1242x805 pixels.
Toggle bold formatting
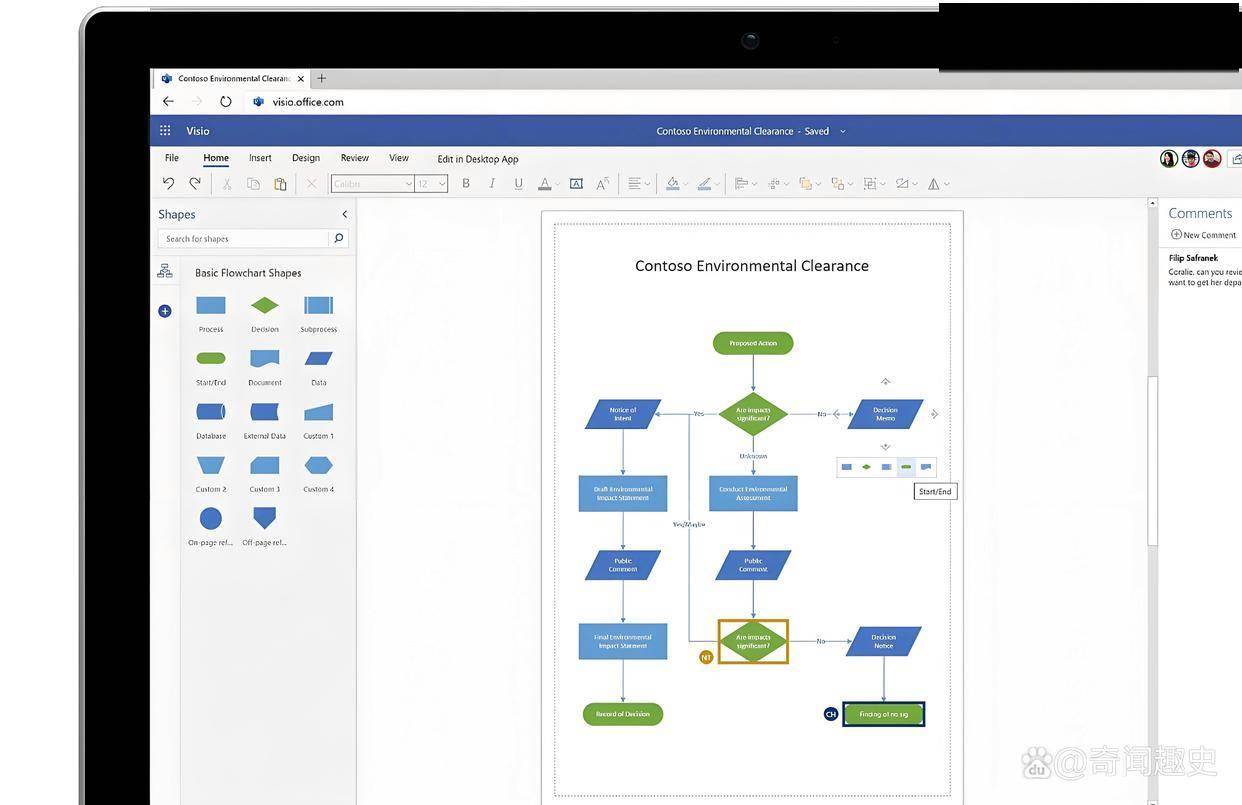click(466, 184)
